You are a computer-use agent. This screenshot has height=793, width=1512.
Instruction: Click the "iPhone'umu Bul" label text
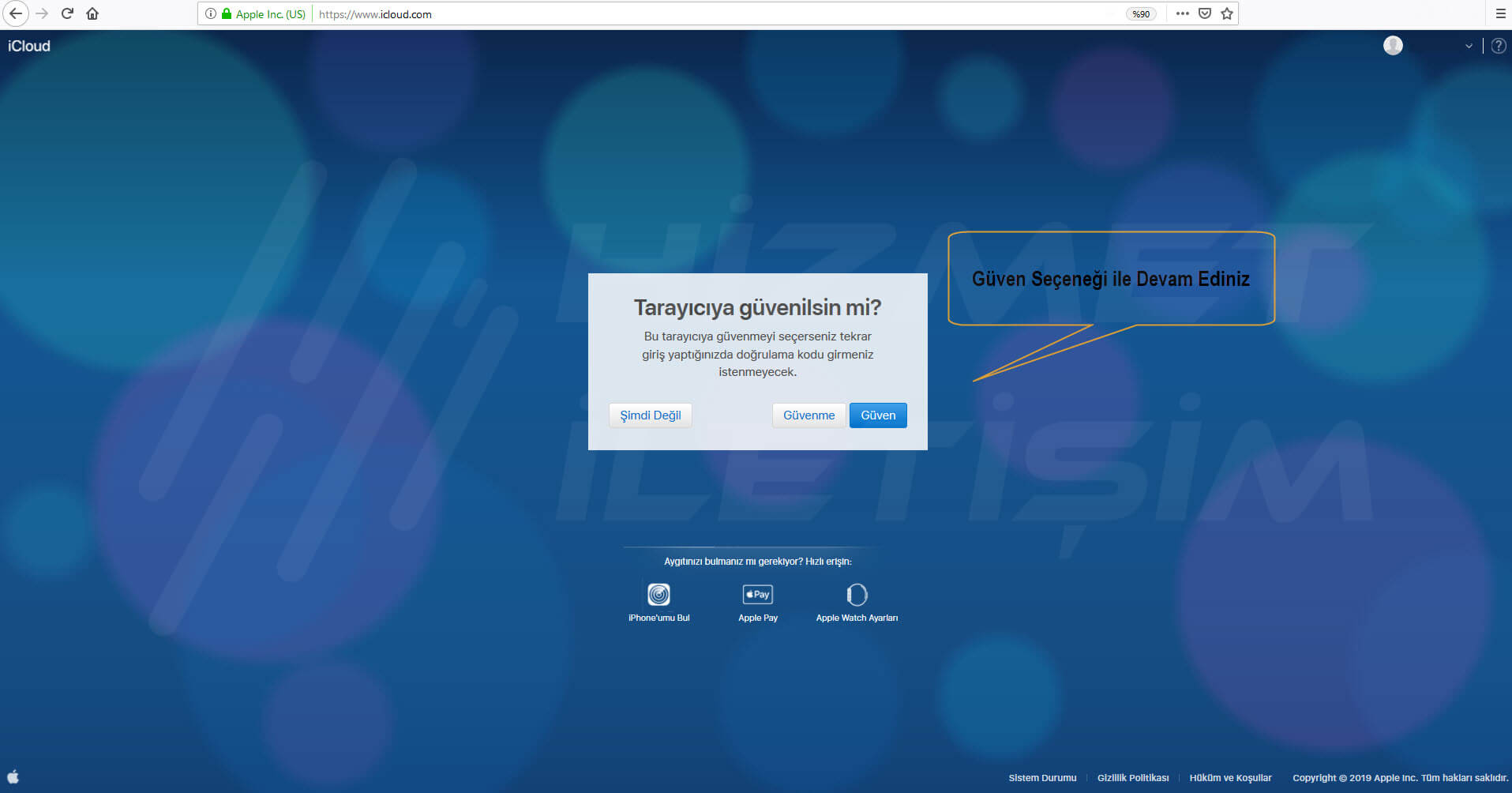point(658,618)
